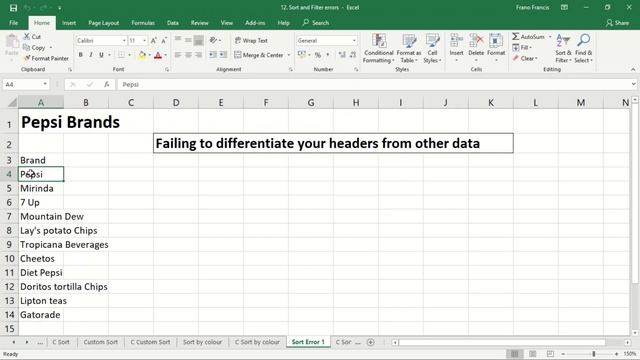This screenshot has width=640, height=360.
Task: Switch to the Page Layout tab
Action: click(104, 23)
